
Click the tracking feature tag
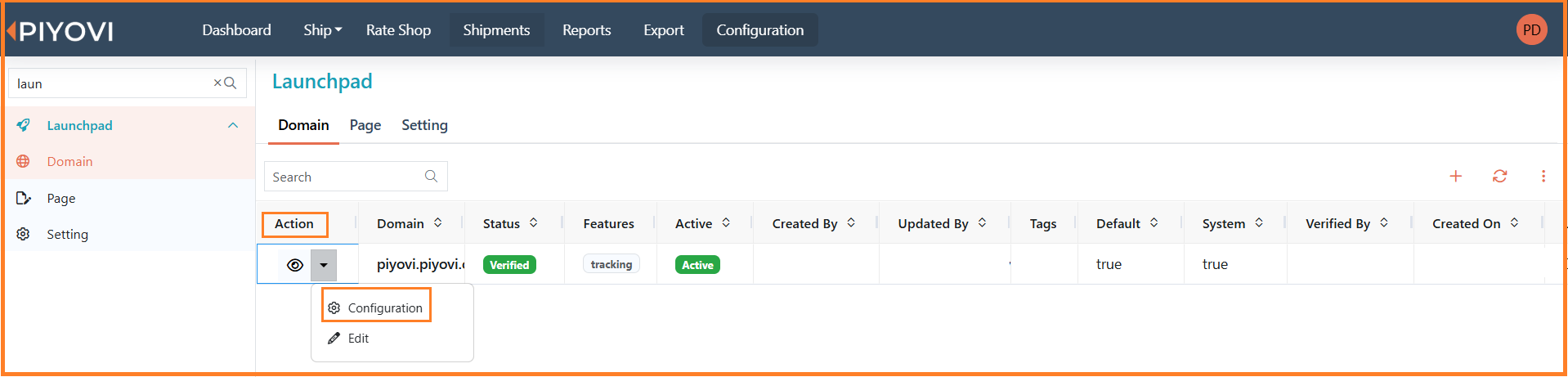click(x=612, y=264)
